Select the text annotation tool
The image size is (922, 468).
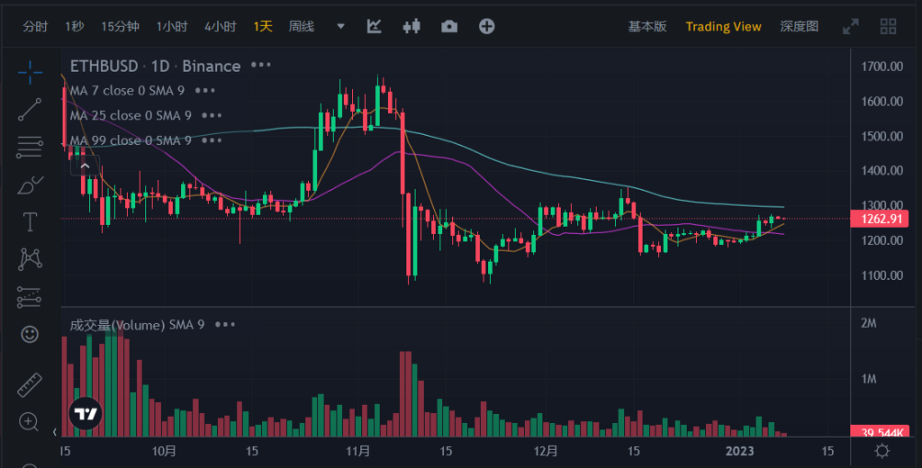30,221
